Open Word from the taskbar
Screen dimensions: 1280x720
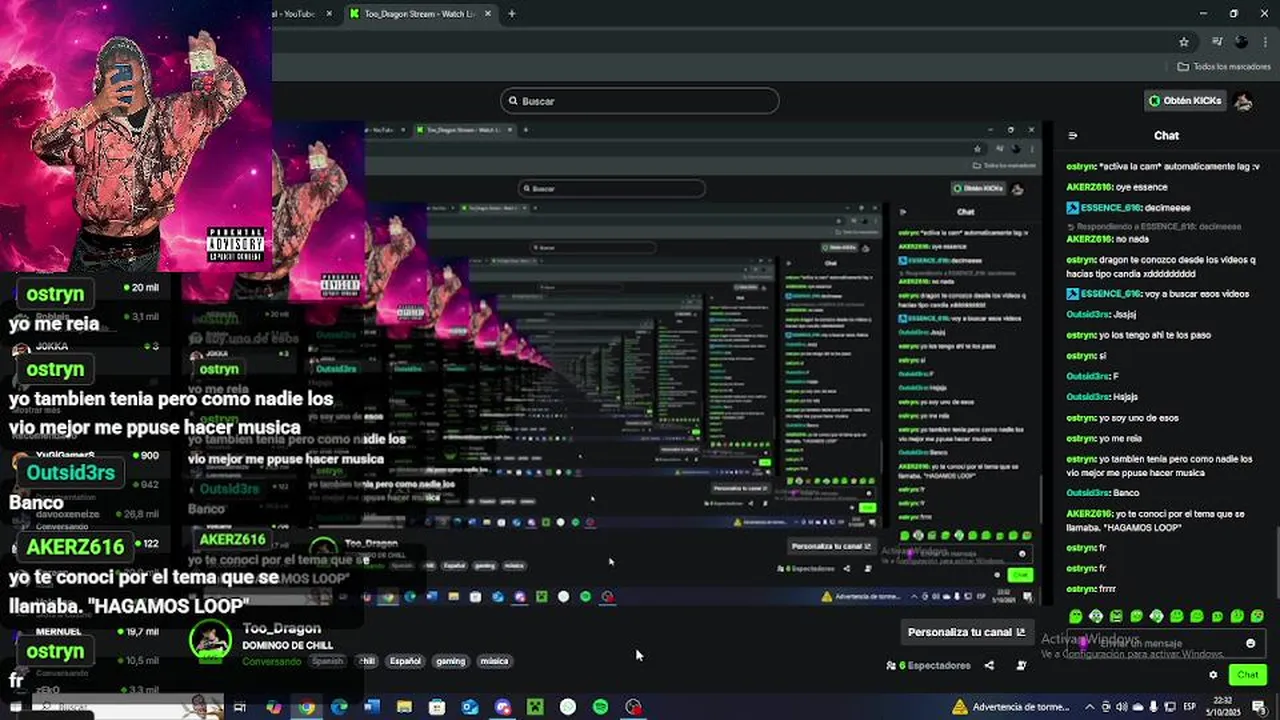point(372,707)
